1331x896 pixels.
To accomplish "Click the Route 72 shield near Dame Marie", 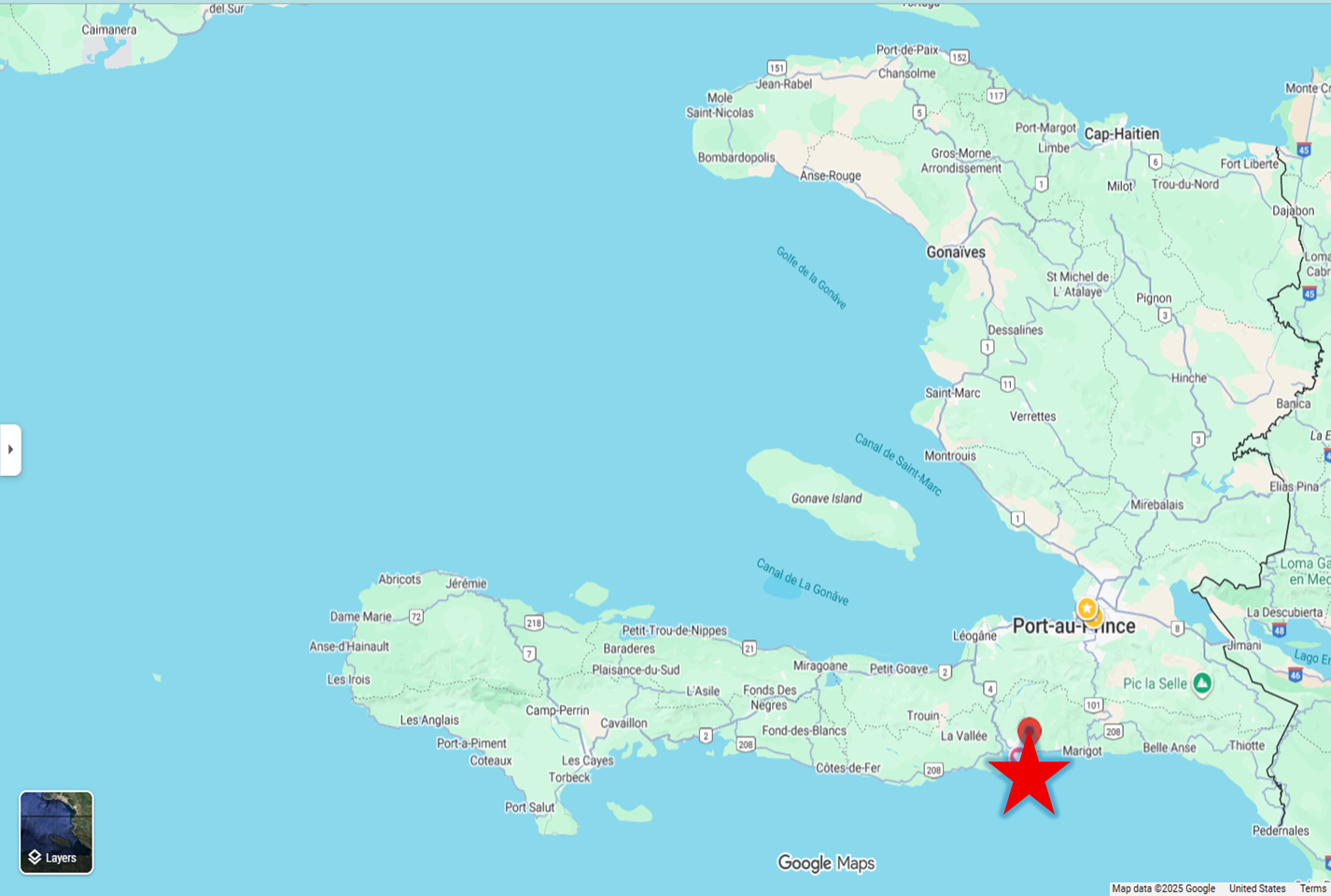I will click(x=416, y=617).
